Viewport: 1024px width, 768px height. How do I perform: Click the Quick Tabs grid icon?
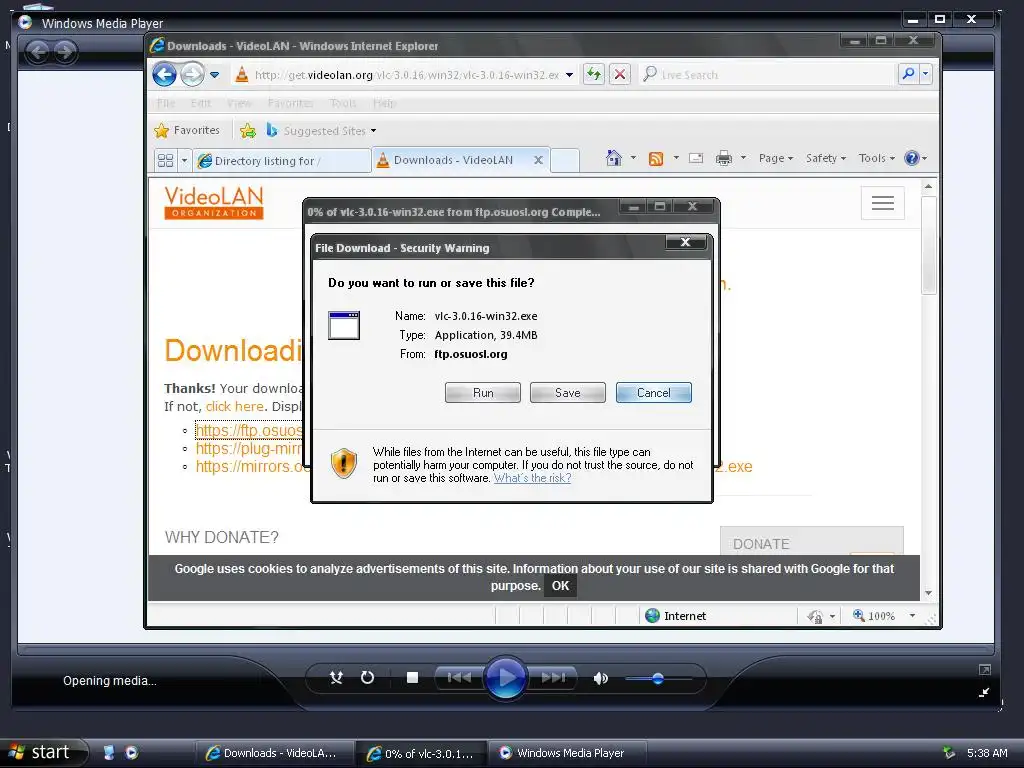166,160
